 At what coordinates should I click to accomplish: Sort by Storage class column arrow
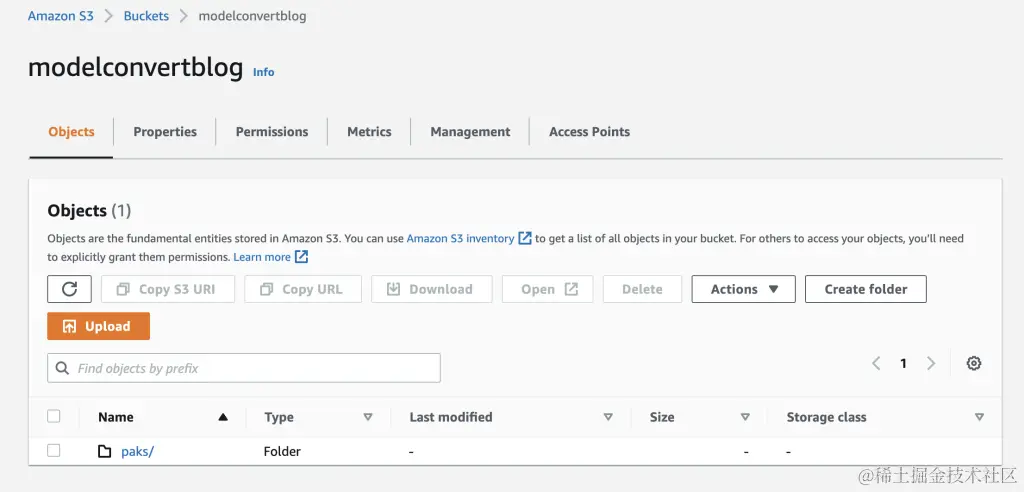[979, 417]
